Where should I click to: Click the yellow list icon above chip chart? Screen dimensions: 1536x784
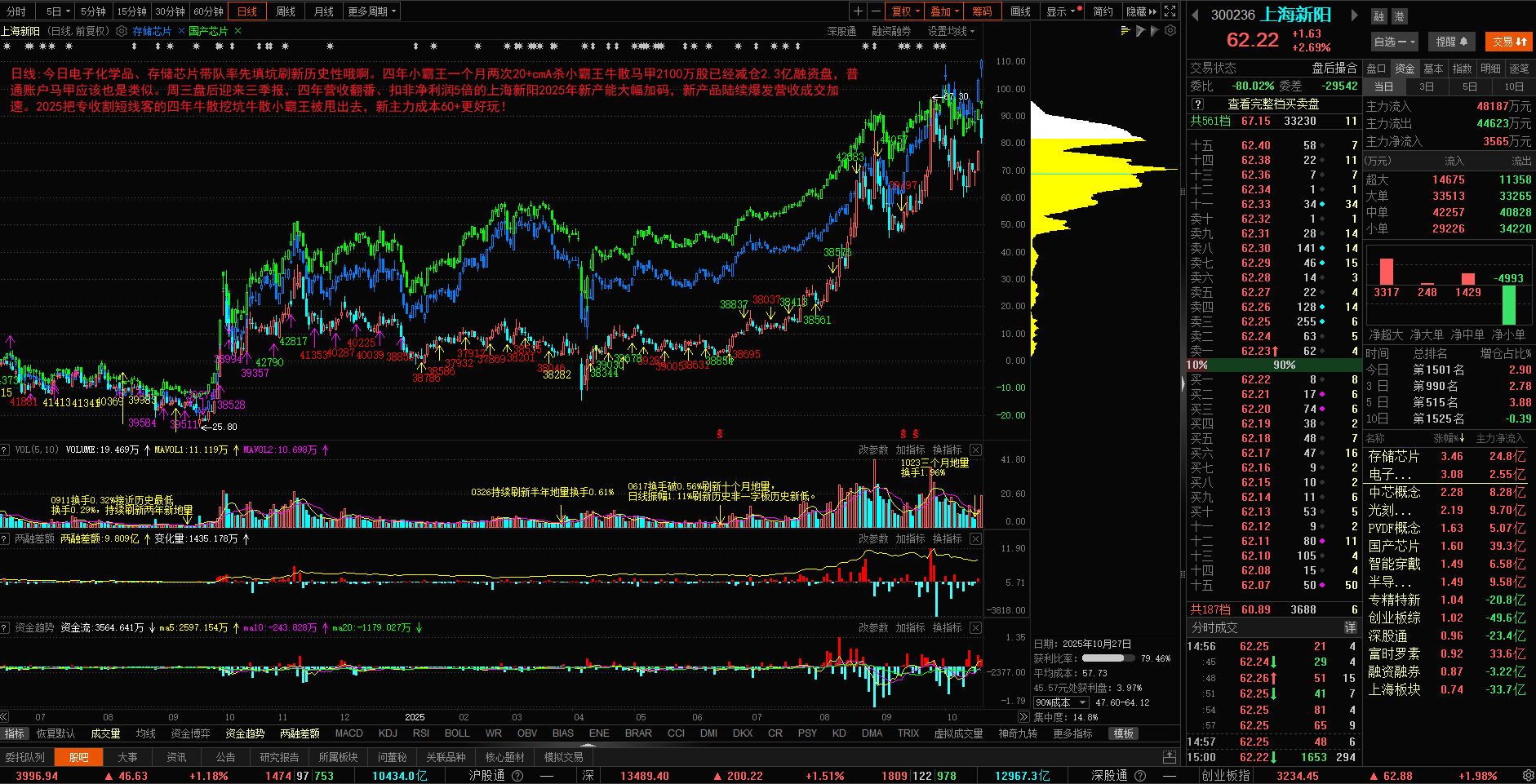click(x=1125, y=31)
